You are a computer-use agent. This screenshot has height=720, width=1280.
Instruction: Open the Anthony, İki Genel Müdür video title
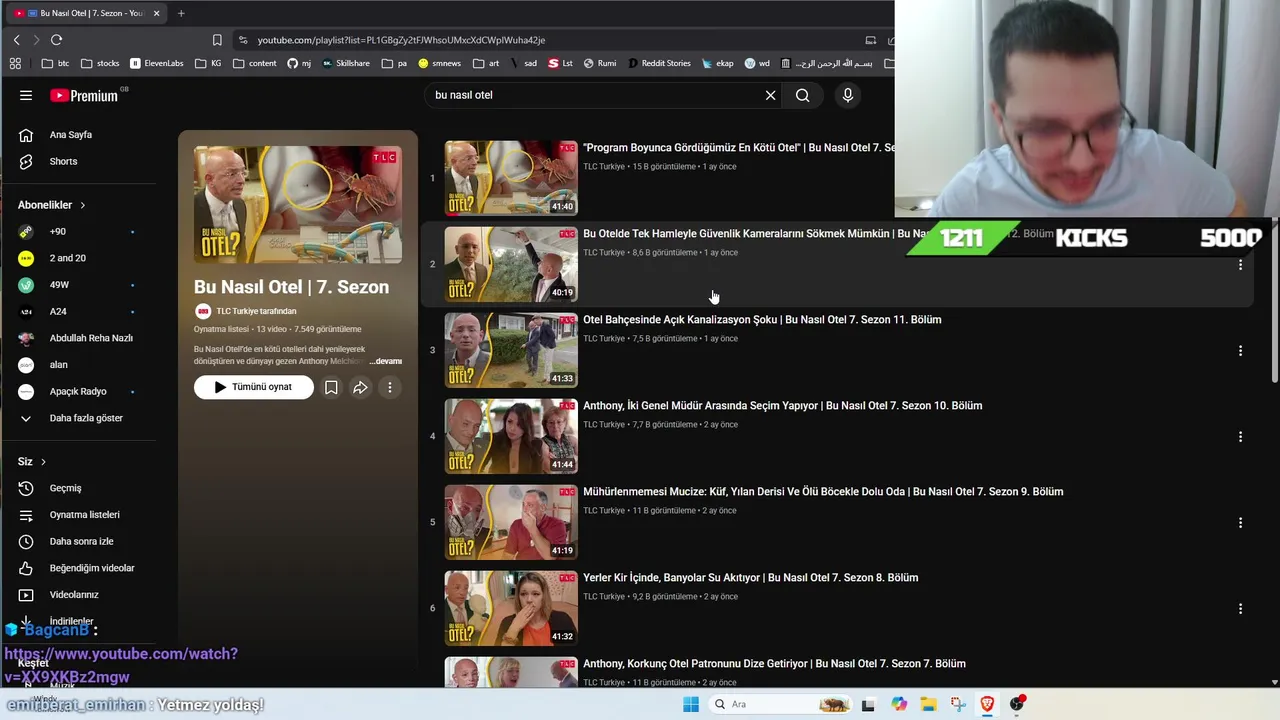tap(782, 406)
